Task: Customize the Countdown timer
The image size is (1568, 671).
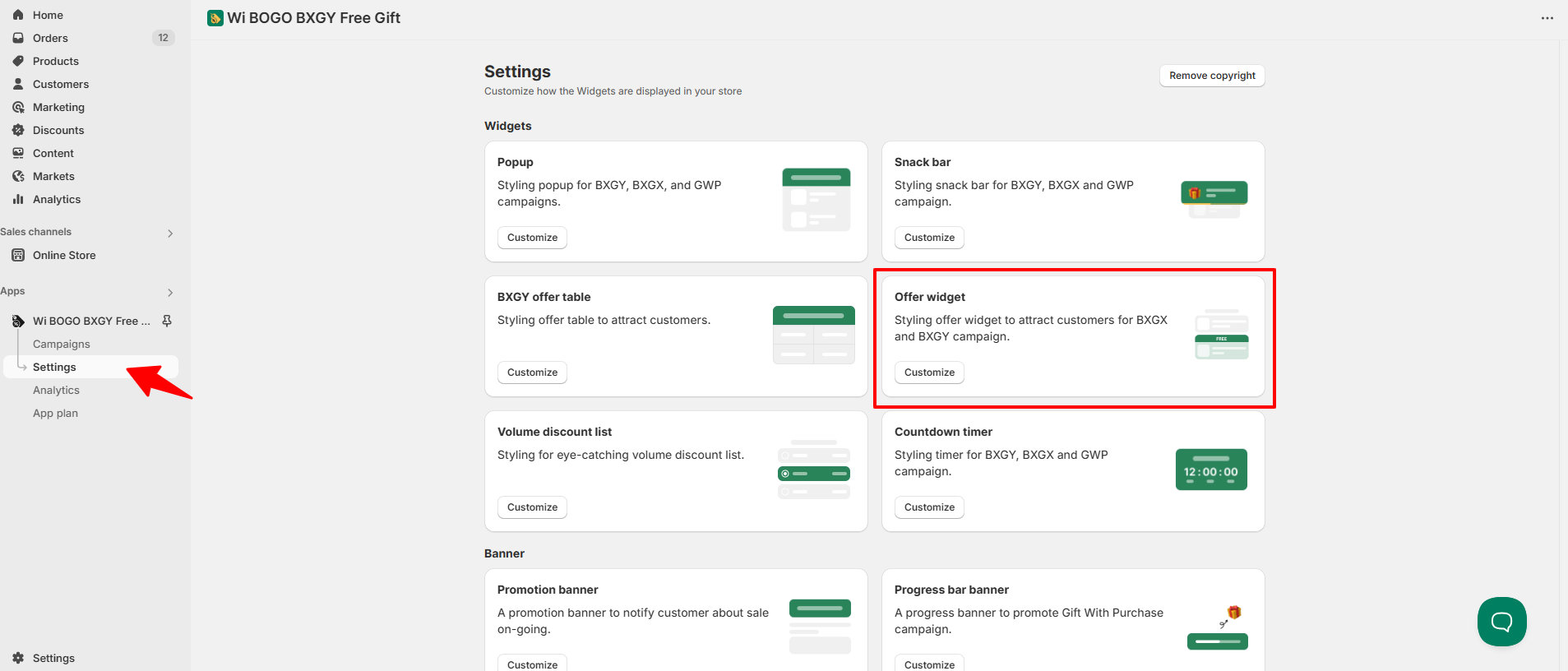Action: (929, 507)
